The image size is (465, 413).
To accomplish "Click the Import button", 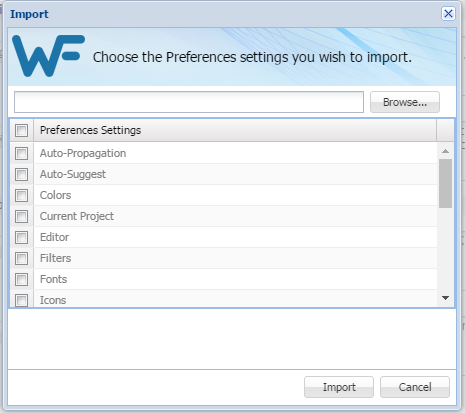I will tap(339, 387).
